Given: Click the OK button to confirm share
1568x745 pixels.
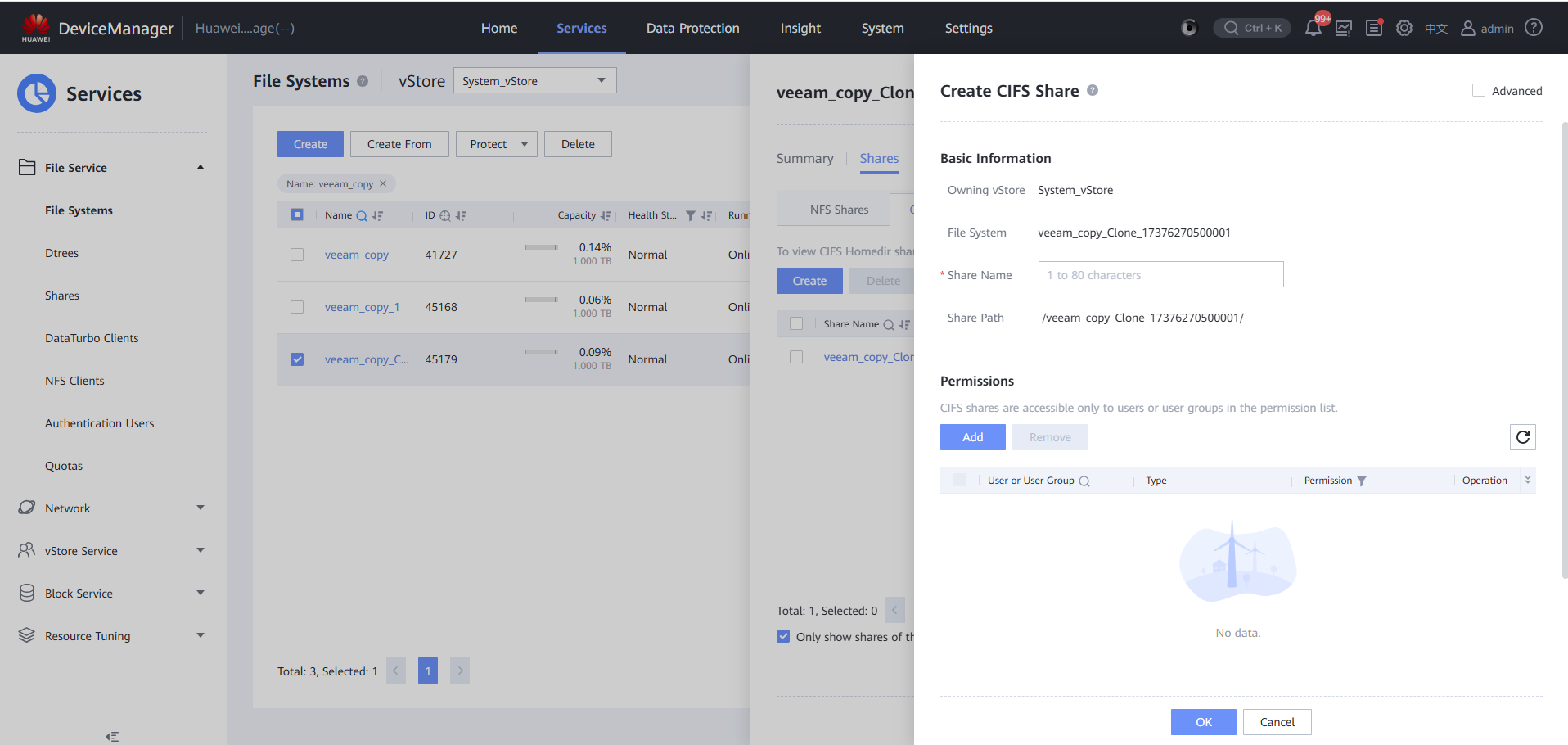Looking at the screenshot, I should (1203, 722).
